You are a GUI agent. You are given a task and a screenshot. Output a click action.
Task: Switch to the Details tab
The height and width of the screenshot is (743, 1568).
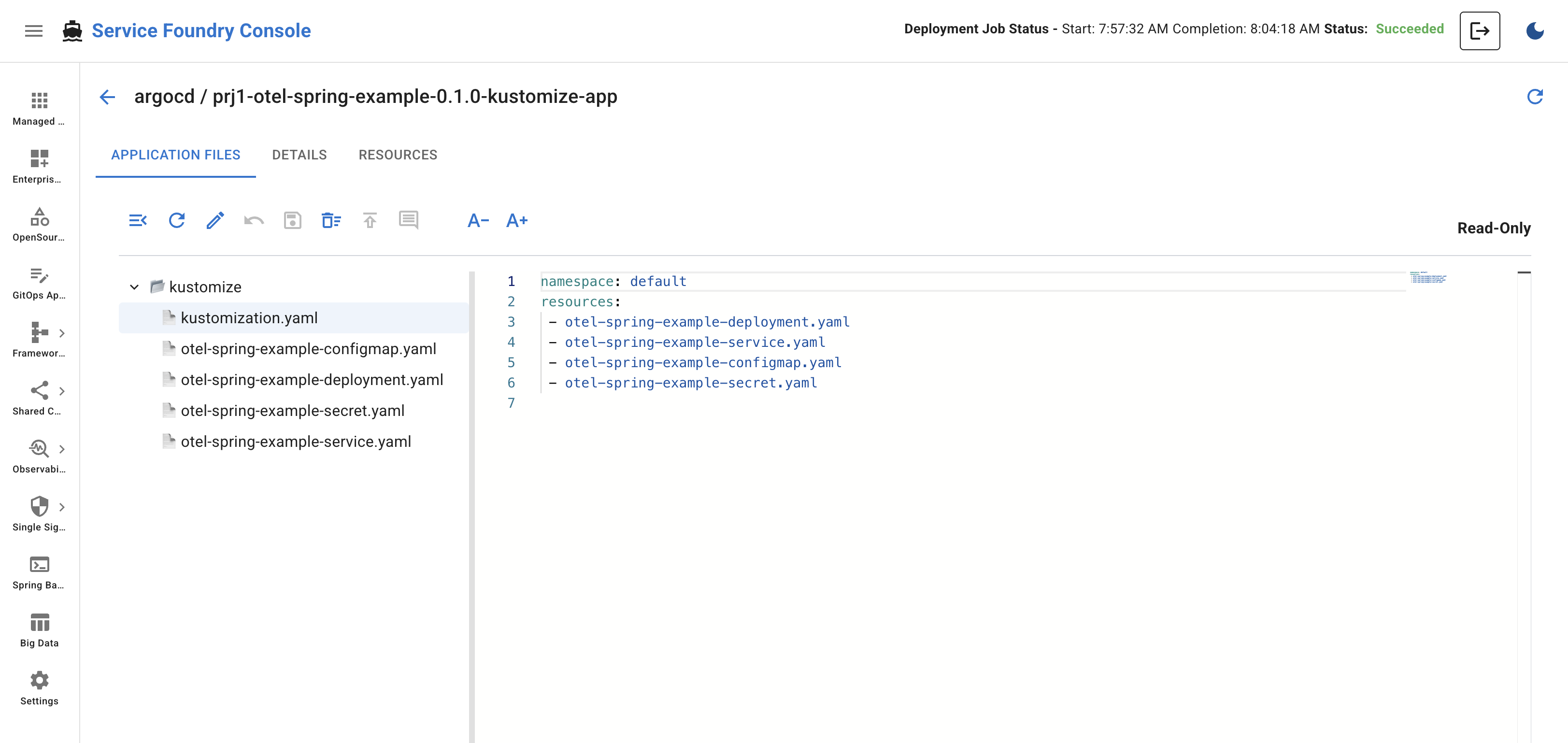299,155
